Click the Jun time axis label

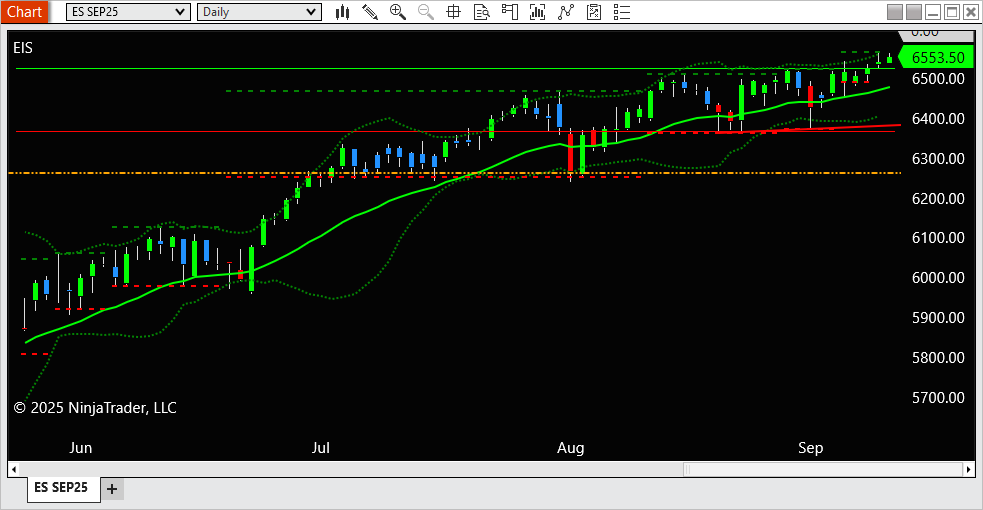pos(81,448)
